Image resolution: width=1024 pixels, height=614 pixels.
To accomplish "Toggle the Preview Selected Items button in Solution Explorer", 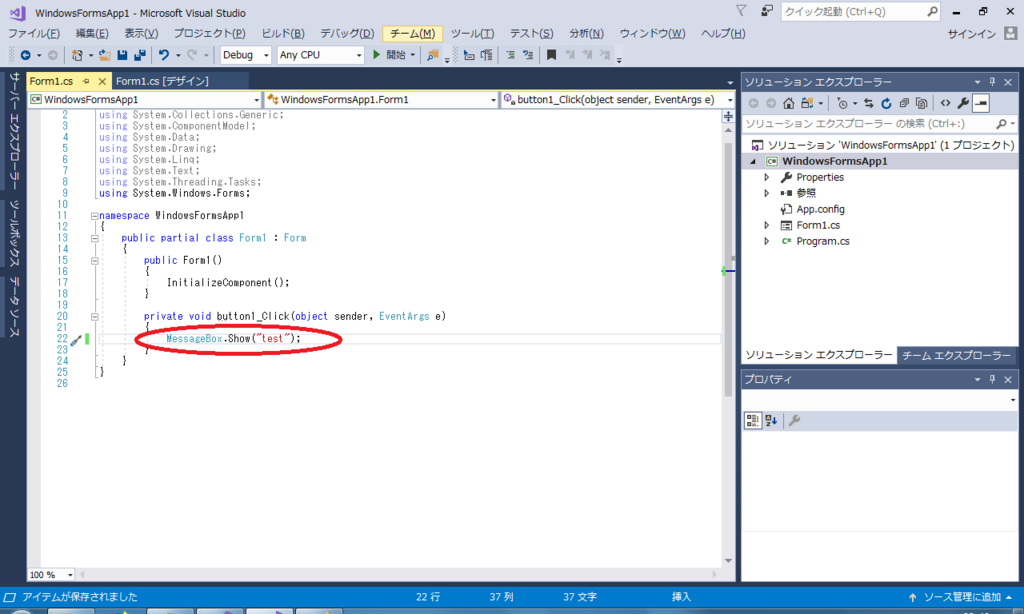I will (x=981, y=103).
